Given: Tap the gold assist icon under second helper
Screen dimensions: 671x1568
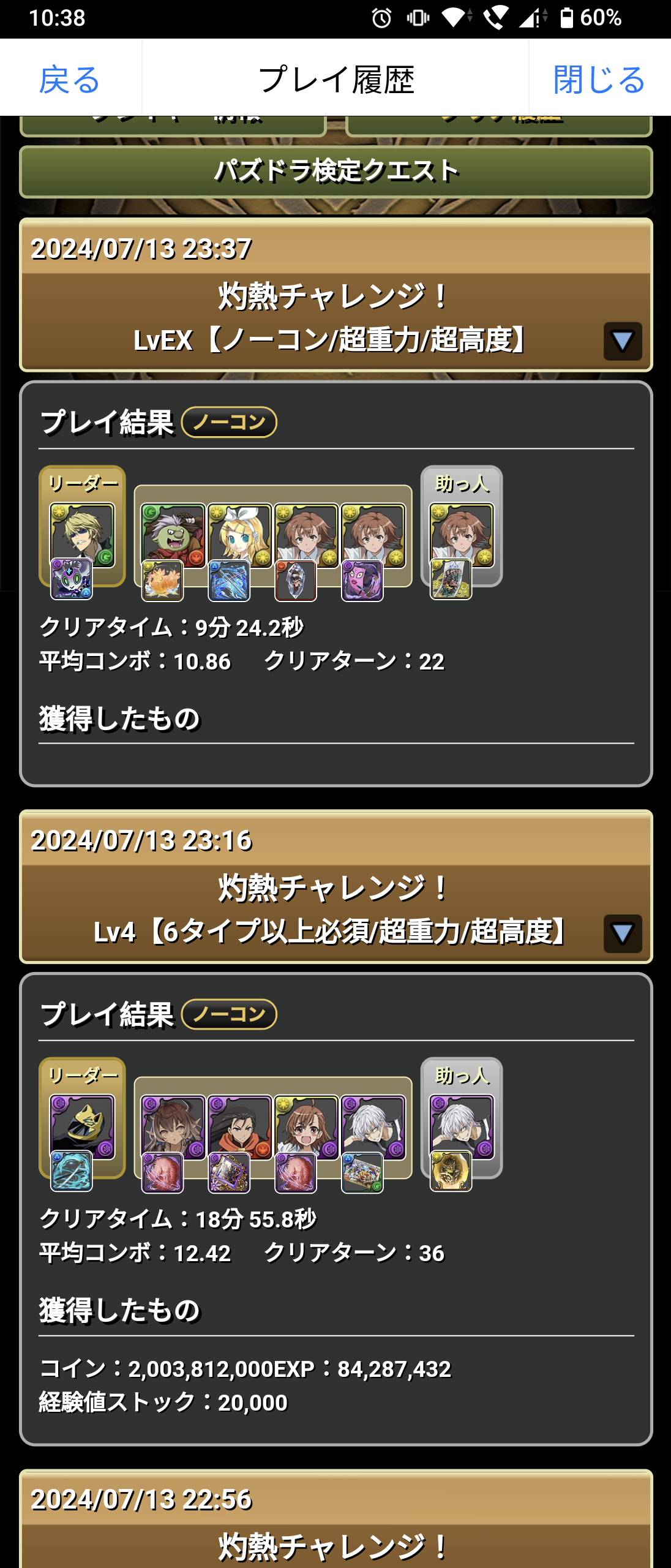Looking at the screenshot, I should click(x=451, y=1171).
